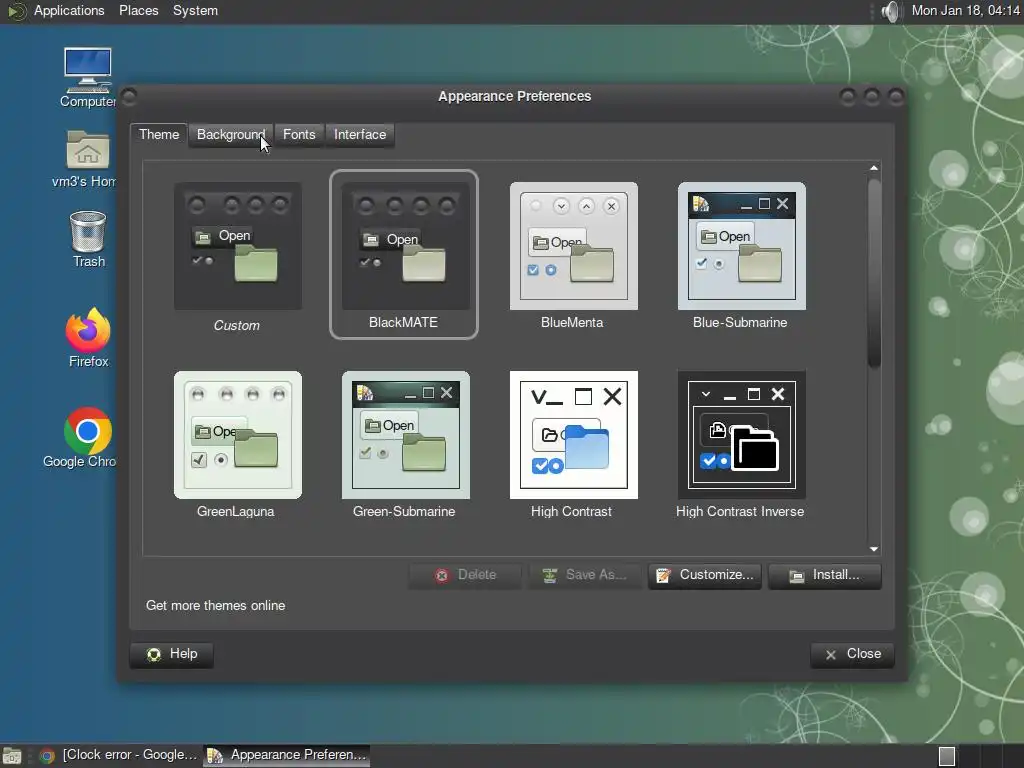Click Install to add a theme

click(x=825, y=575)
